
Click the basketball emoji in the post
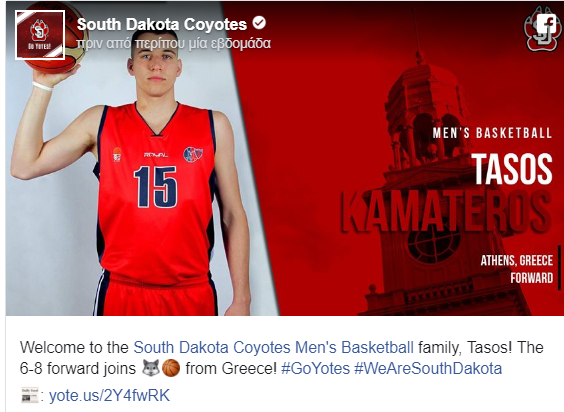171,368
